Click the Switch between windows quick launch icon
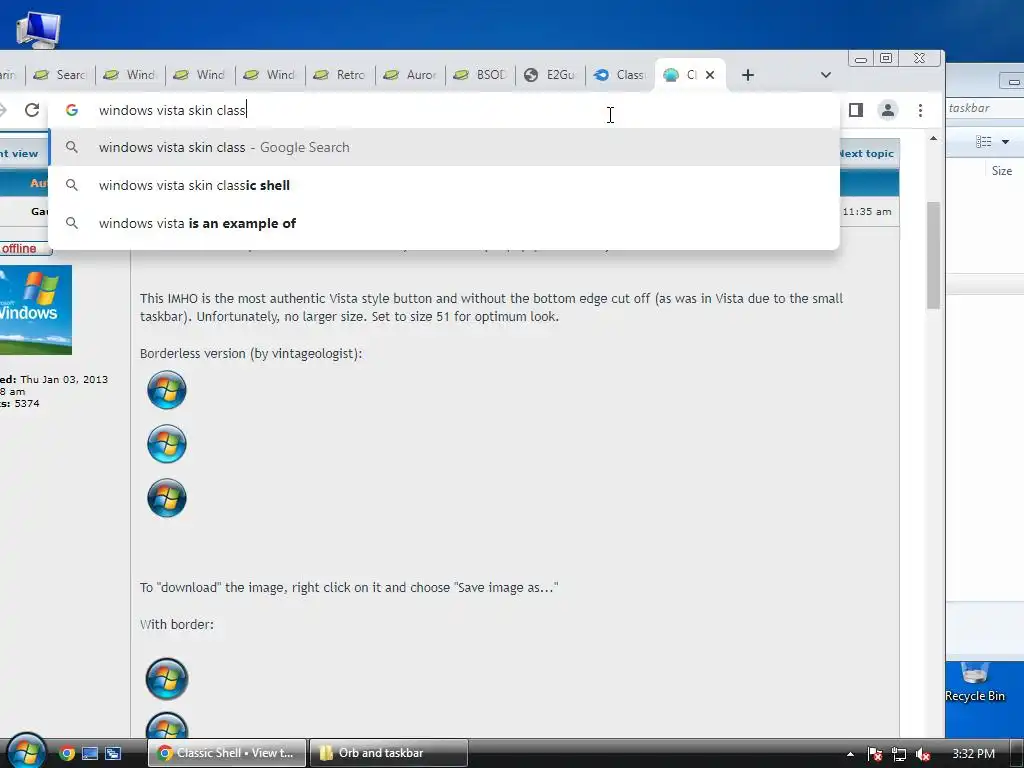 (113, 754)
